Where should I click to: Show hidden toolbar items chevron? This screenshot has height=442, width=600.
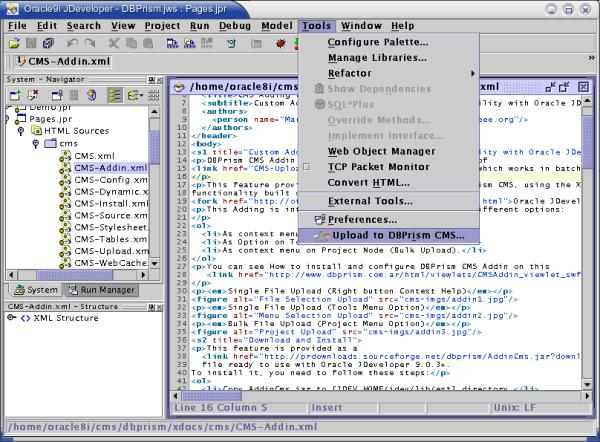(x=592, y=57)
